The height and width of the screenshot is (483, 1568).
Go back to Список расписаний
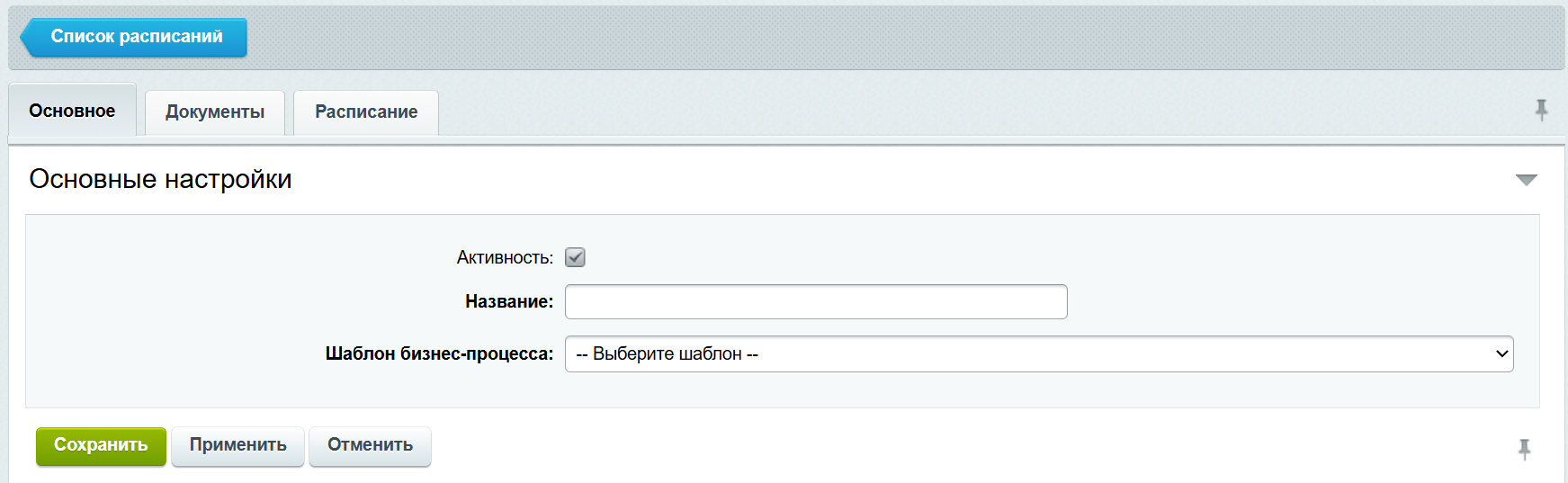(x=134, y=37)
